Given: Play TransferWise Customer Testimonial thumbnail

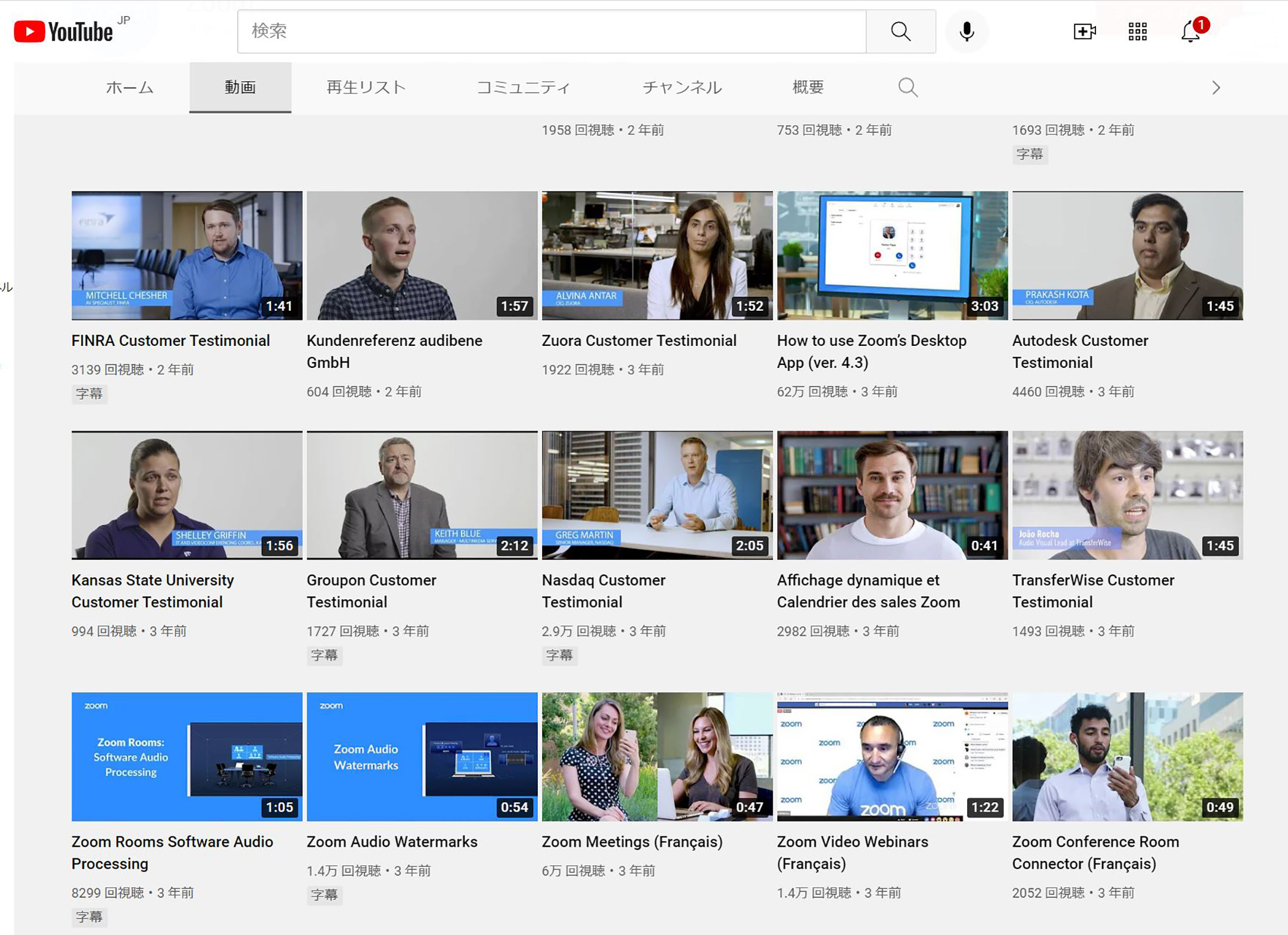Looking at the screenshot, I should [x=1128, y=495].
